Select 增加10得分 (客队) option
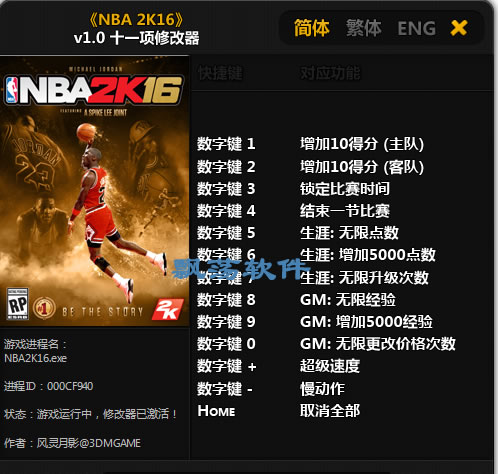The width and height of the screenshot is (498, 474). pyautogui.click(x=362, y=167)
